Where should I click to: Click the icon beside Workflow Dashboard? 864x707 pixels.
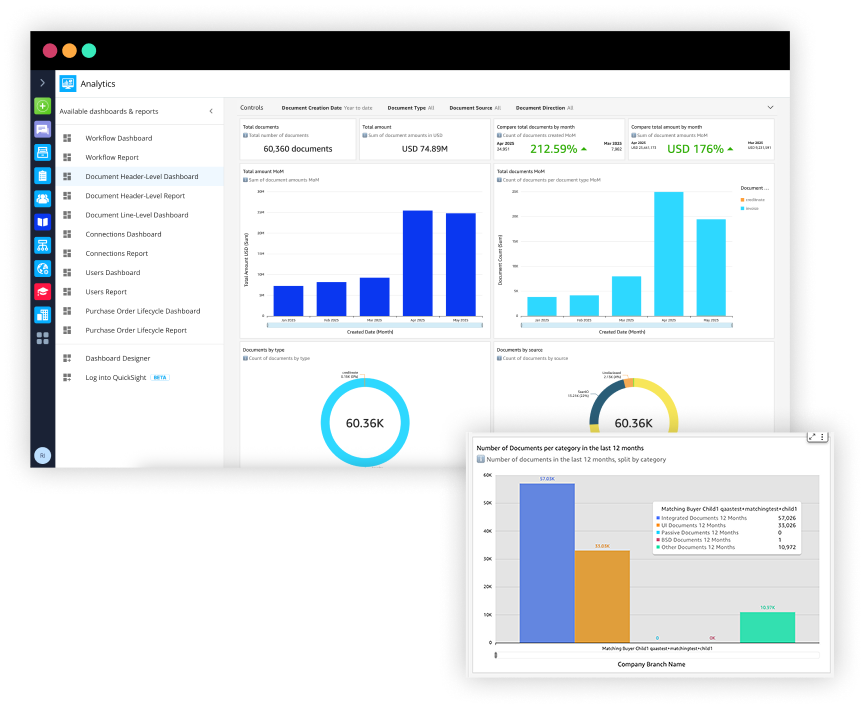pyautogui.click(x=67, y=138)
